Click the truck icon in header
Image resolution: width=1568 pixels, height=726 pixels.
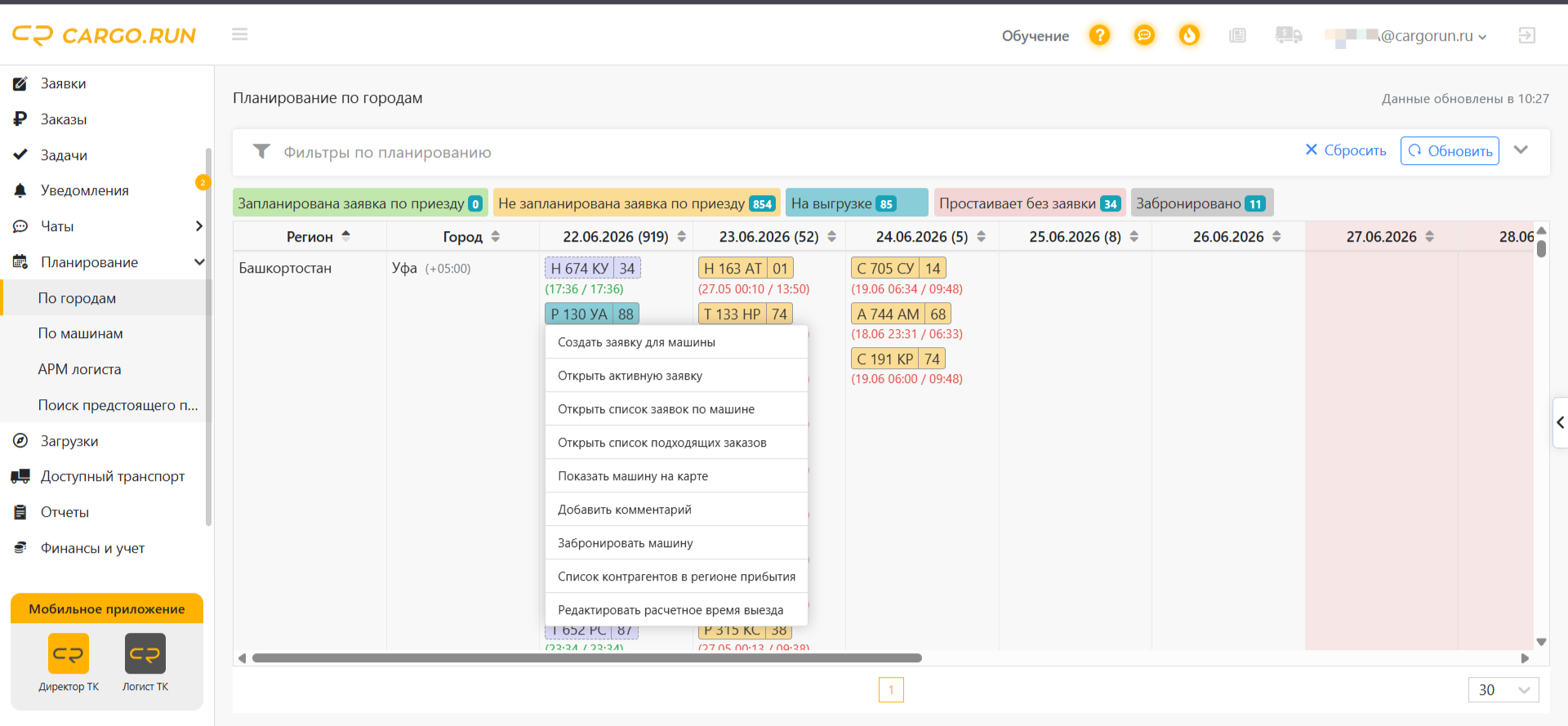pos(1288,35)
